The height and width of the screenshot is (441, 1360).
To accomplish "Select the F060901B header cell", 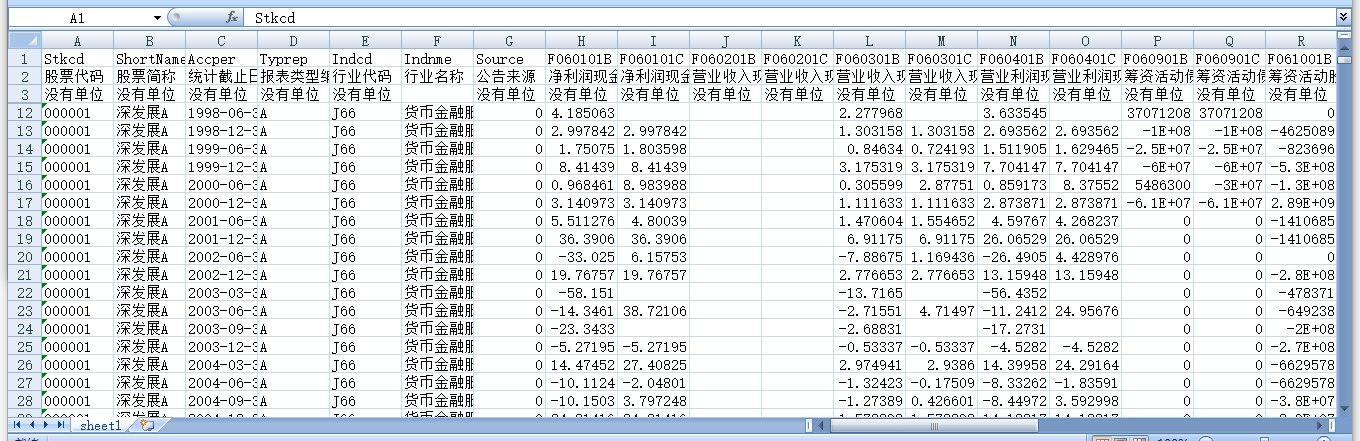I will [1157, 59].
